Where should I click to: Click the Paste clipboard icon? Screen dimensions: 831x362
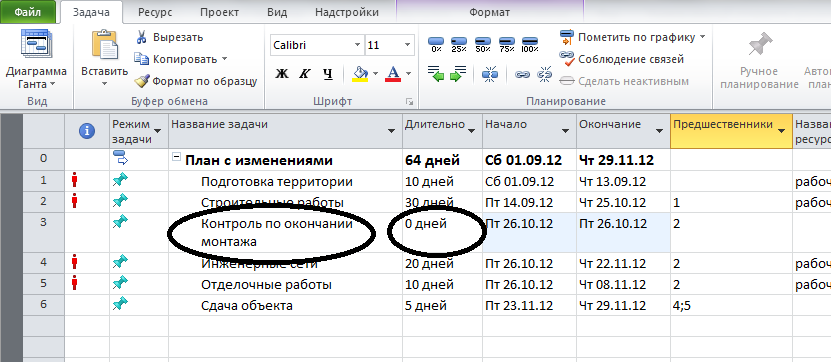104,46
